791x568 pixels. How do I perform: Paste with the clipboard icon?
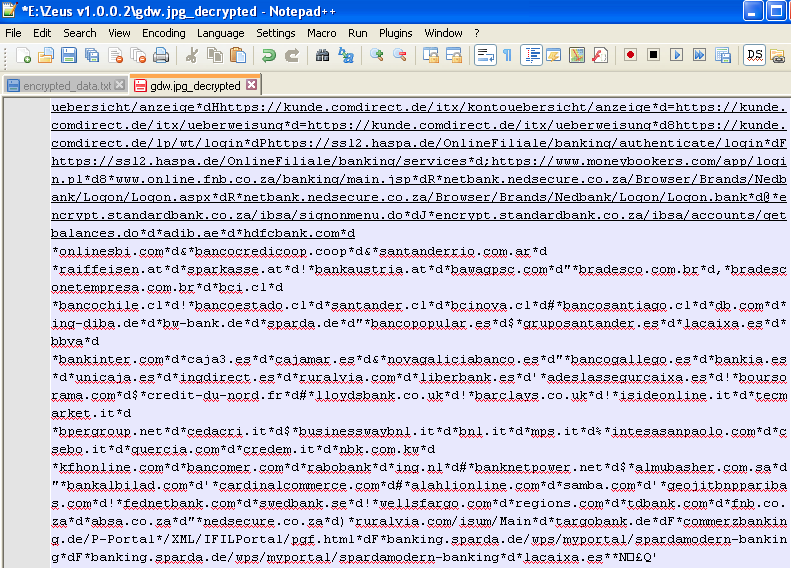[x=238, y=55]
